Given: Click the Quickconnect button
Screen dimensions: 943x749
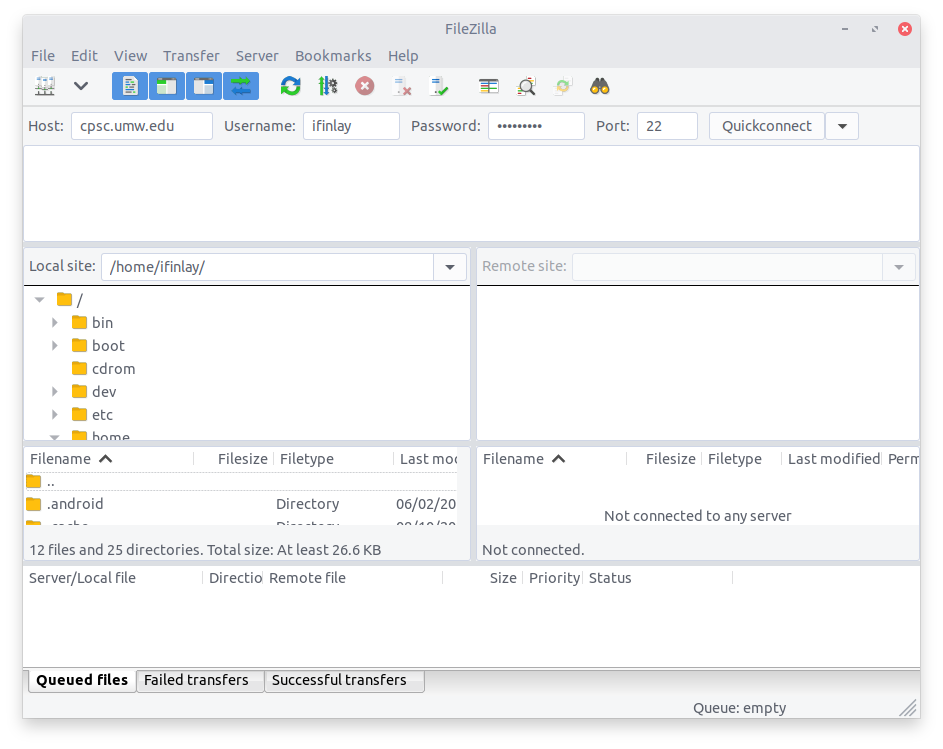Looking at the screenshot, I should (767, 126).
